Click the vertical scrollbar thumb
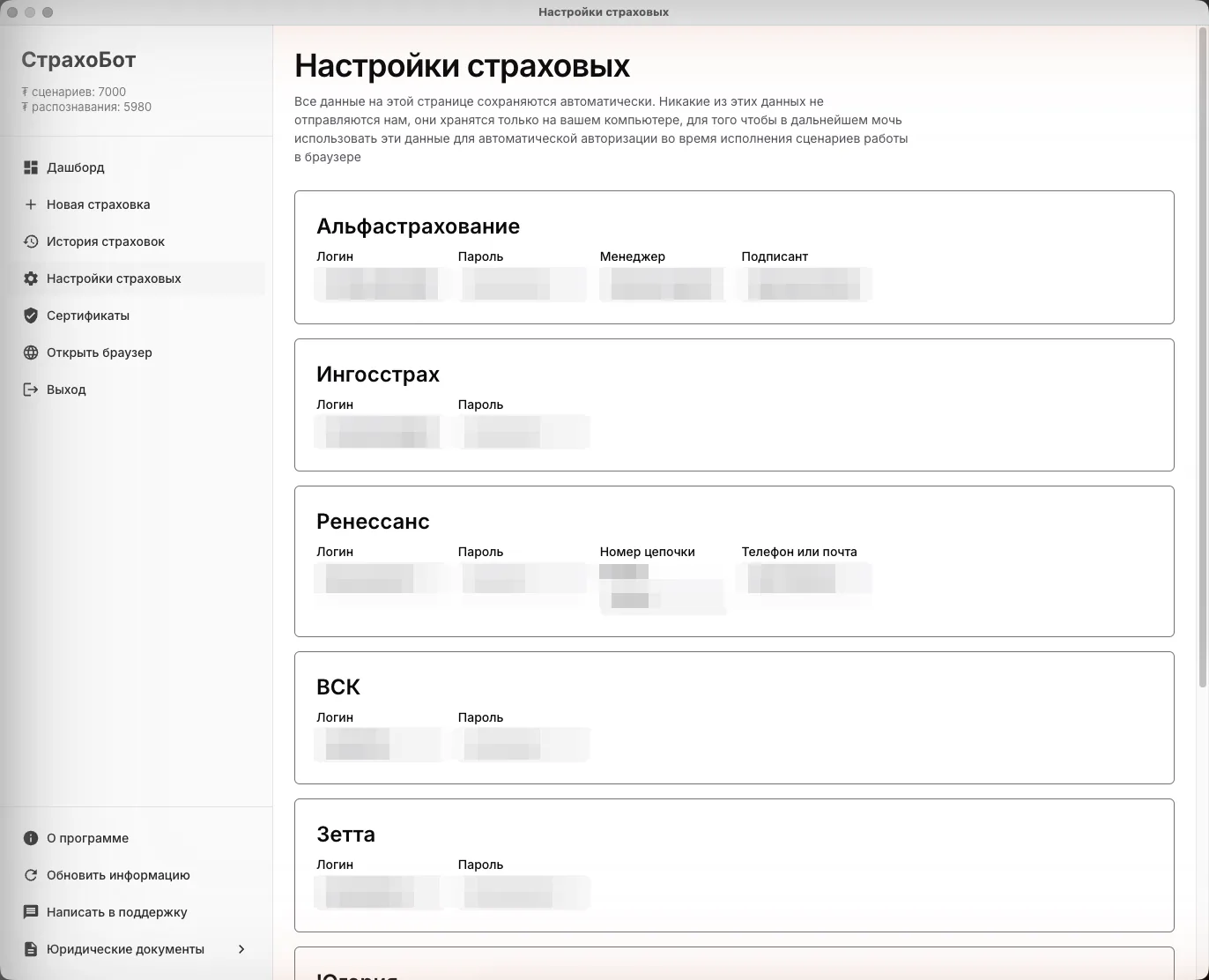1209x980 pixels. point(1202,358)
